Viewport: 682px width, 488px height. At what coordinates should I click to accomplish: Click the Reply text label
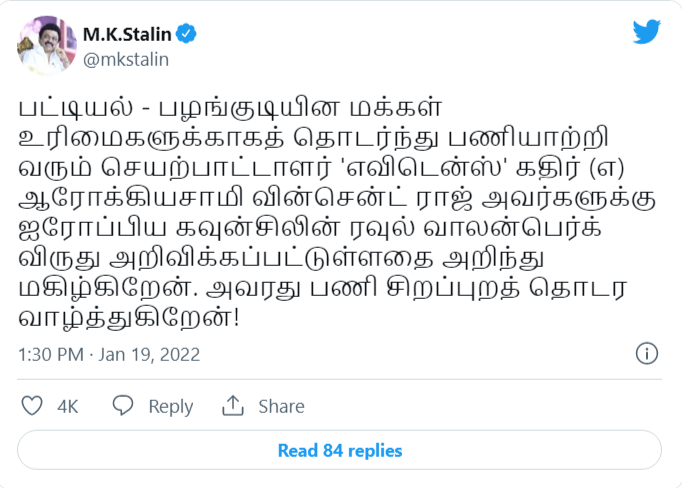pyautogui.click(x=170, y=406)
